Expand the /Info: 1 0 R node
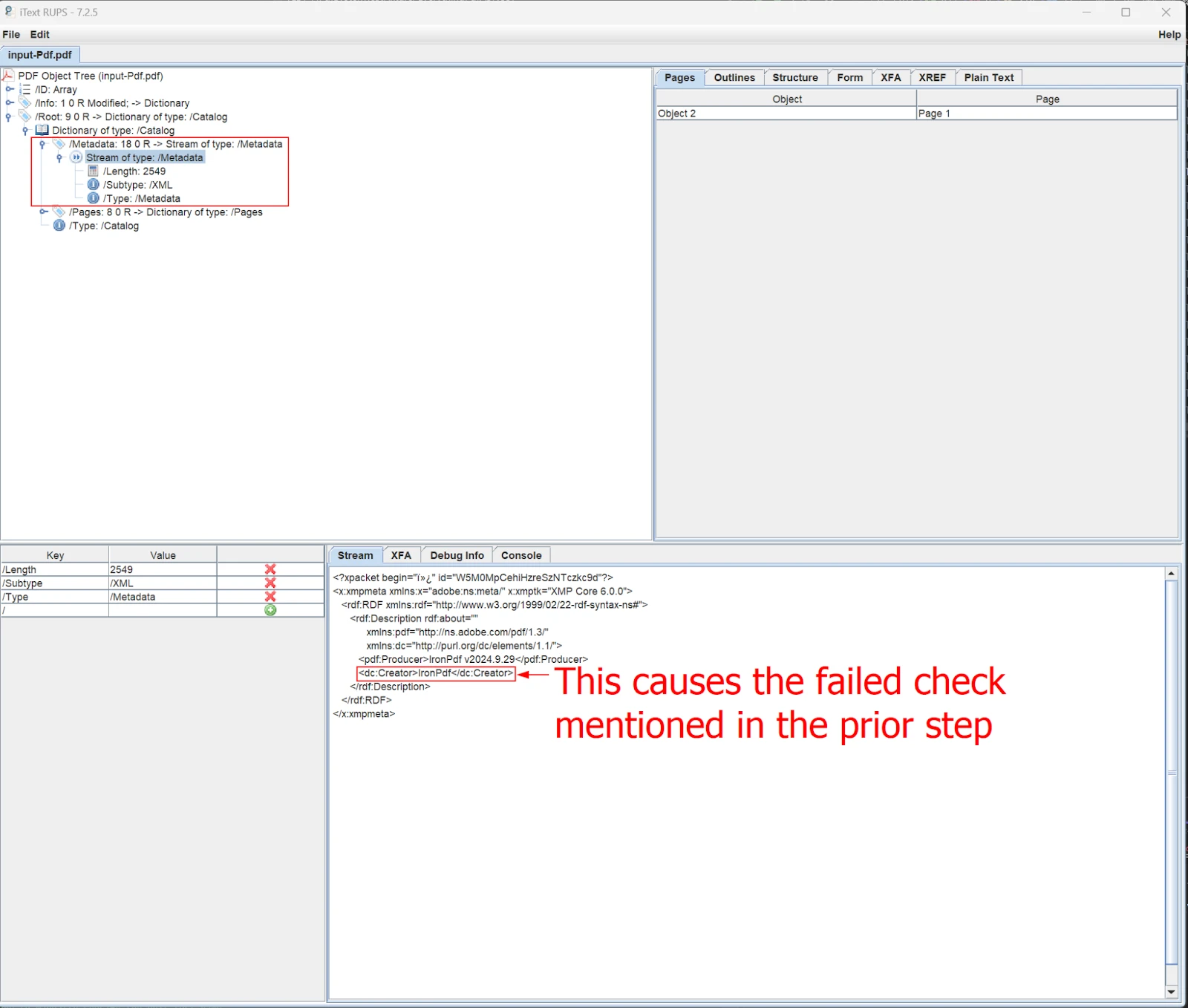The width and height of the screenshot is (1188, 1008). (10, 103)
